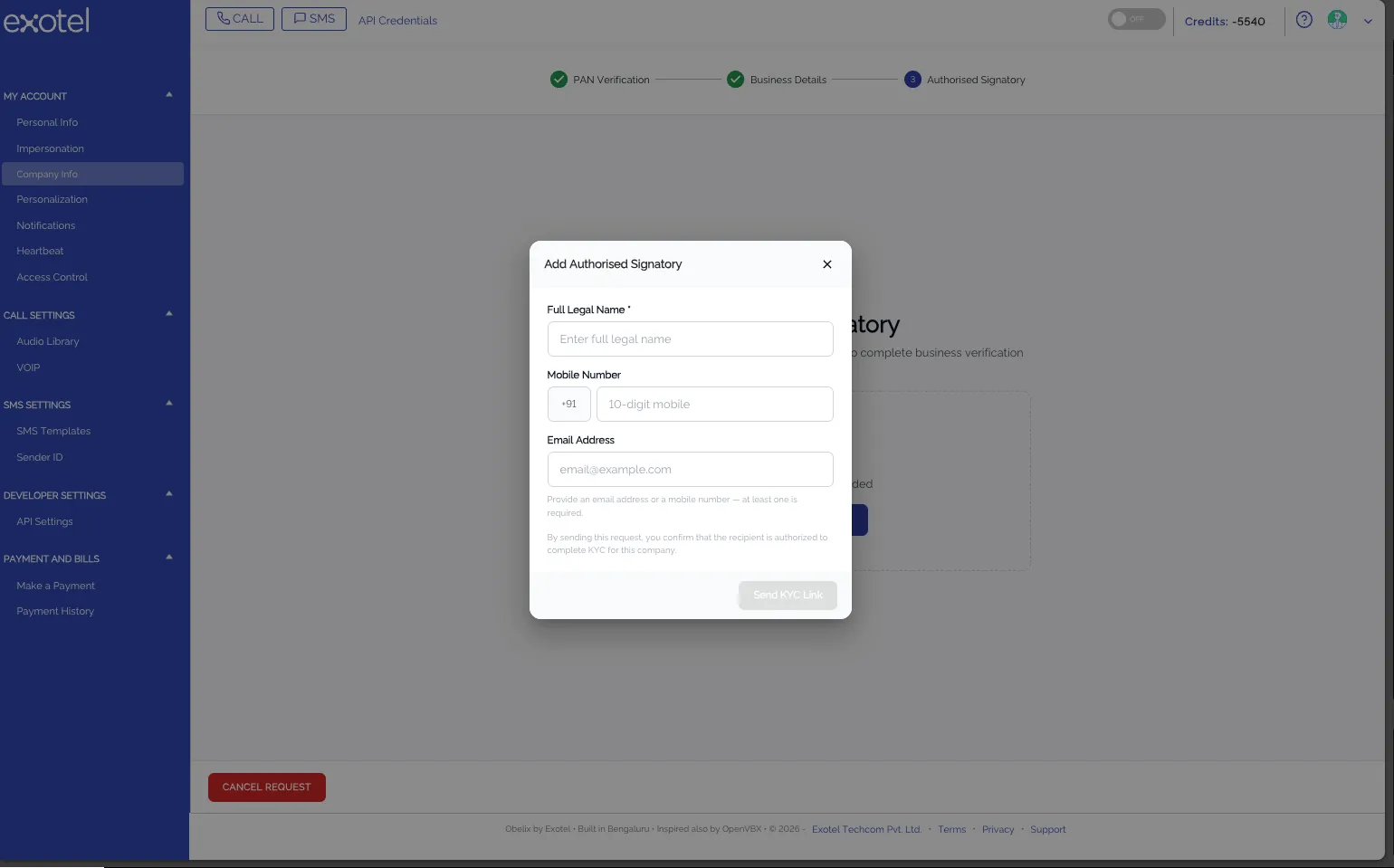Screen dimensions: 1394x868
Task: Click the 10-digit mobile number field
Action: (x=714, y=405)
